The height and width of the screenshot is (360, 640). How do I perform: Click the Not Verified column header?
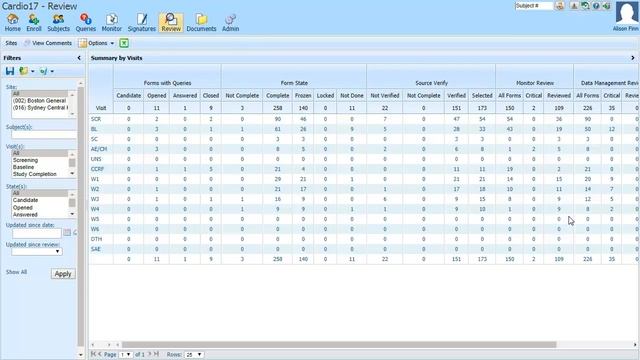pos(384,96)
